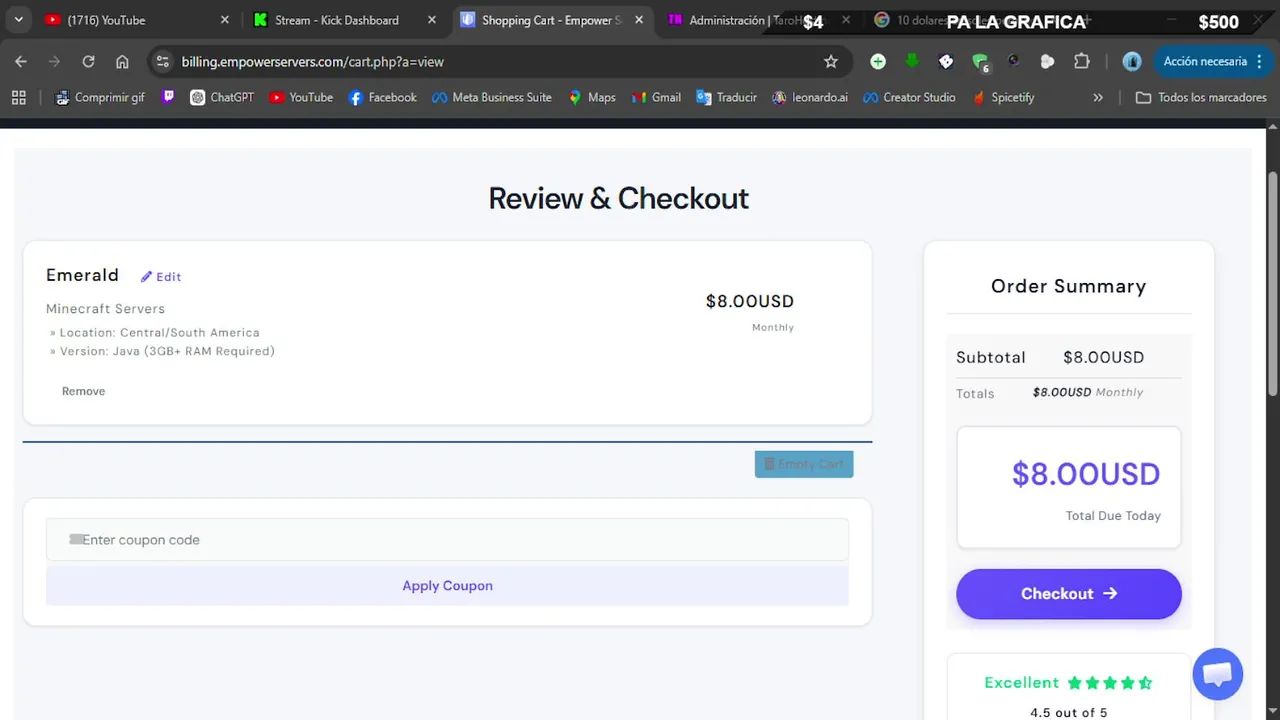Open the live chat bubble

[x=1217, y=673]
